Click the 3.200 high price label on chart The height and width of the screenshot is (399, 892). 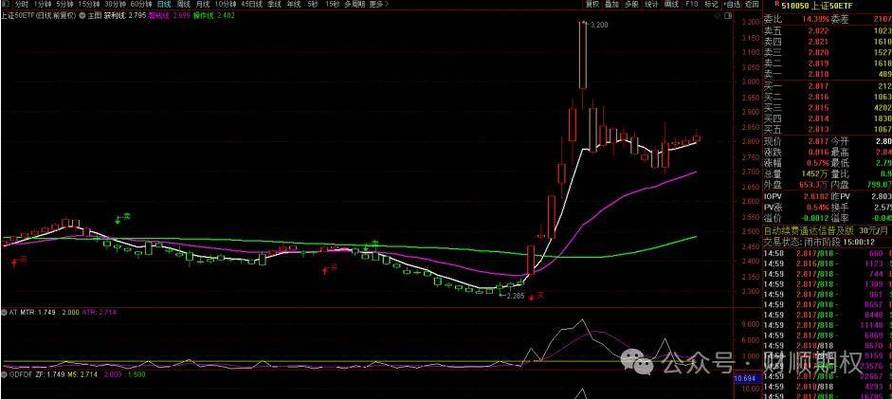tap(600, 25)
